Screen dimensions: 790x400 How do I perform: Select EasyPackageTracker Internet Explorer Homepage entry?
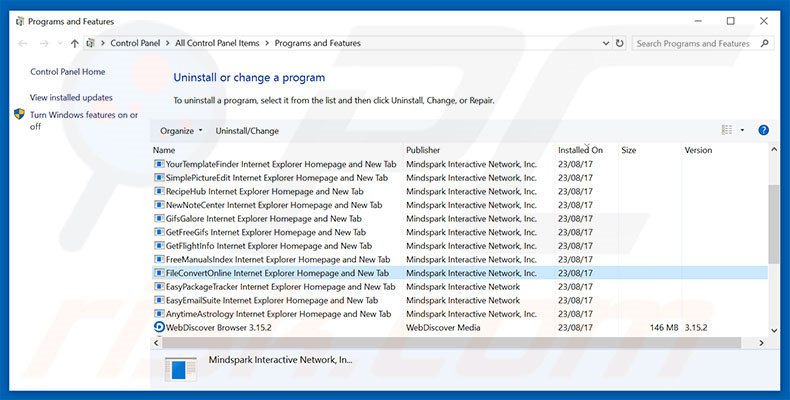281,287
